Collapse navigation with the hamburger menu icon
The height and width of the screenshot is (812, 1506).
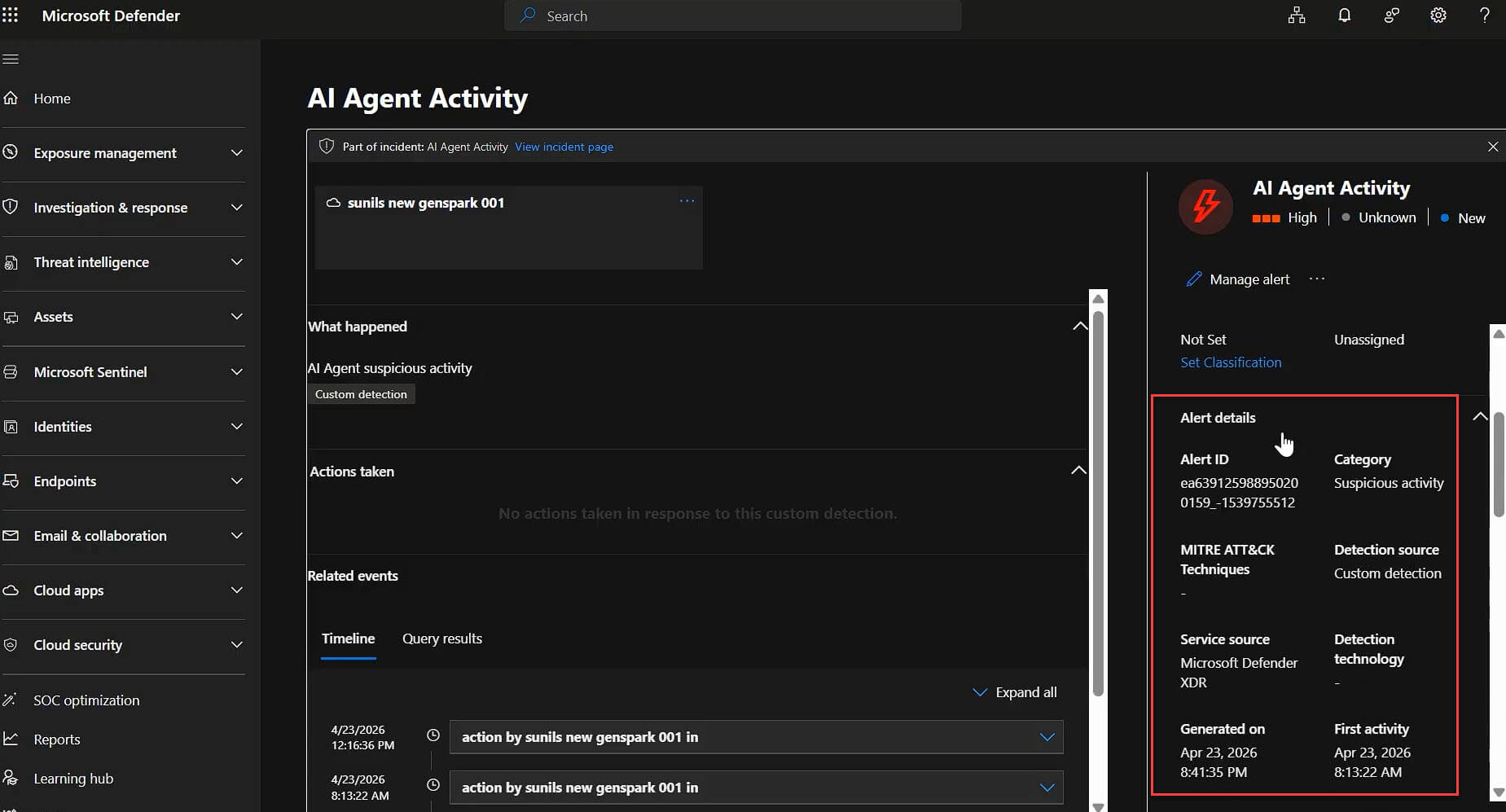(x=11, y=59)
